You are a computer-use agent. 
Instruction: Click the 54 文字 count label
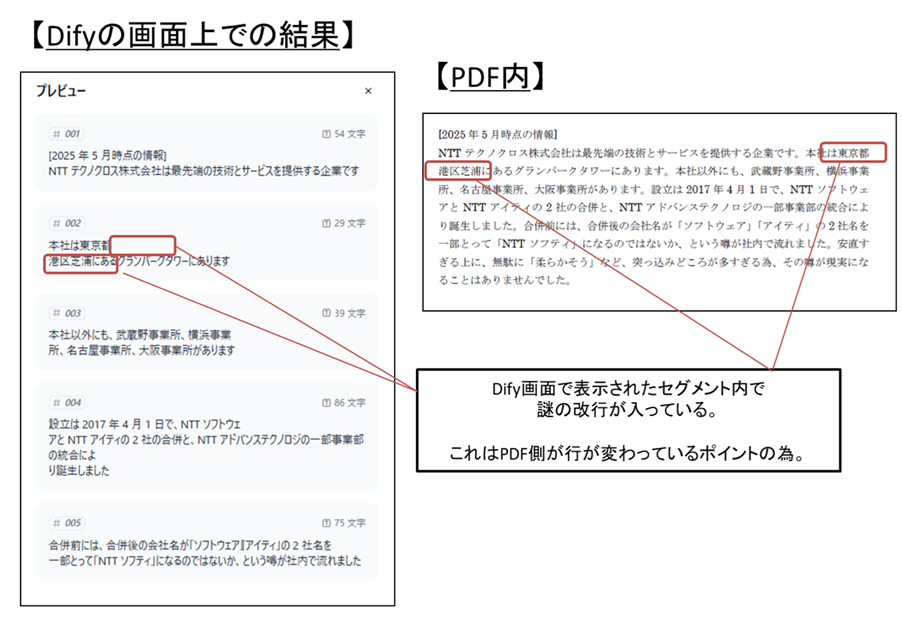pyautogui.click(x=350, y=134)
